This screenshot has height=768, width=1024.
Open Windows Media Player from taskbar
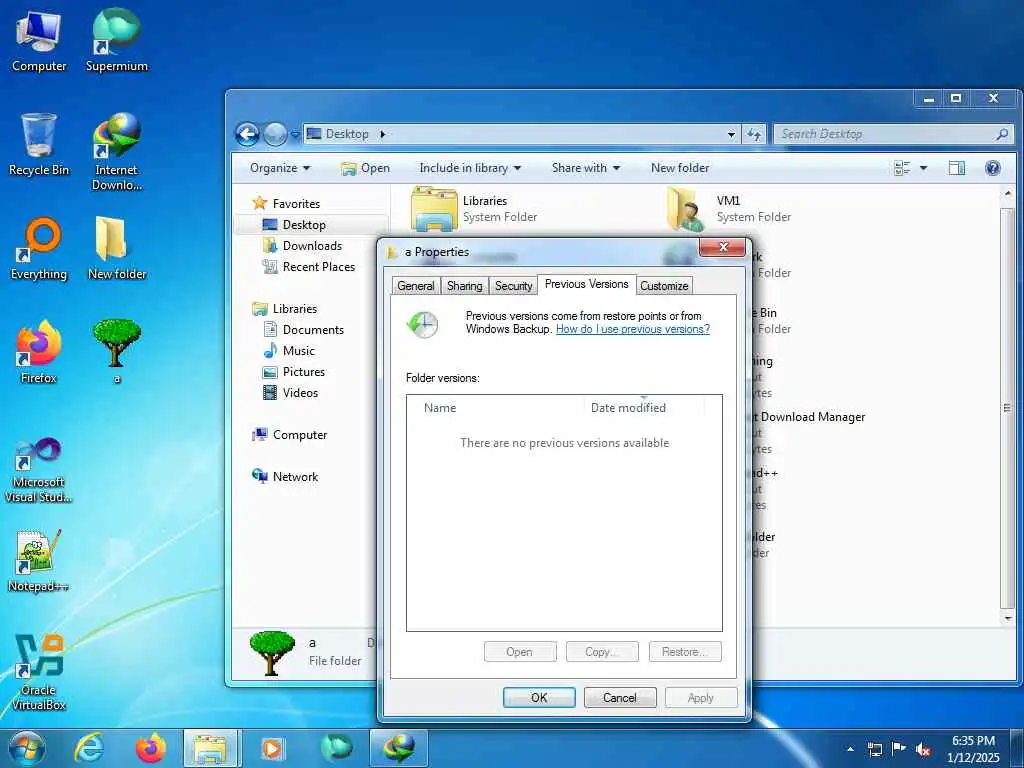pyautogui.click(x=274, y=748)
